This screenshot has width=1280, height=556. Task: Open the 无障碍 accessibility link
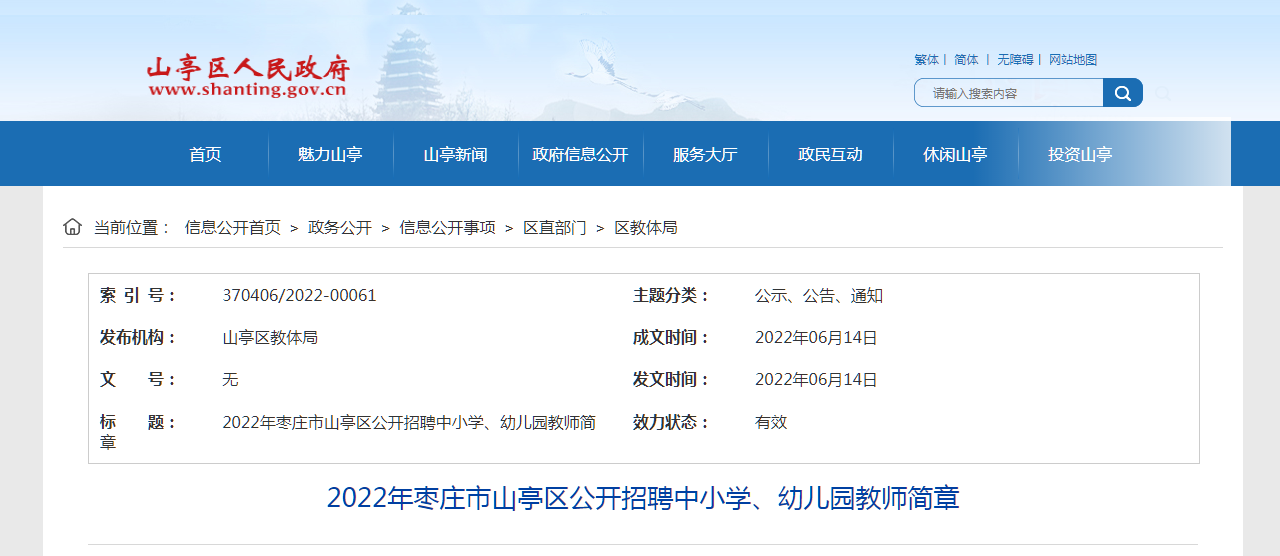[1015, 60]
